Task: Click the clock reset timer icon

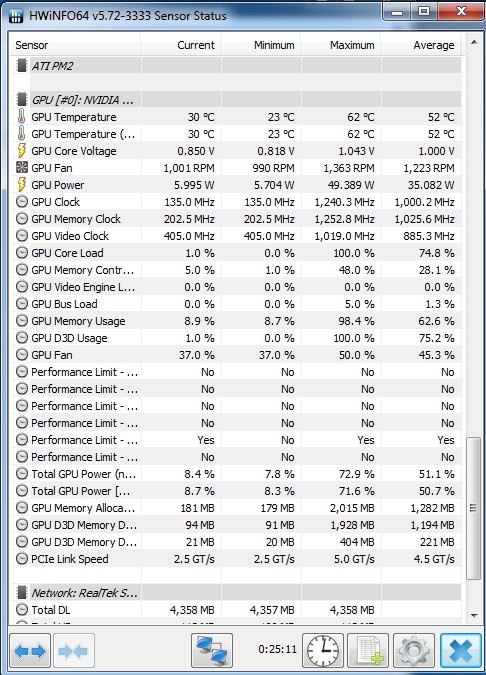Action: pyautogui.click(x=323, y=651)
